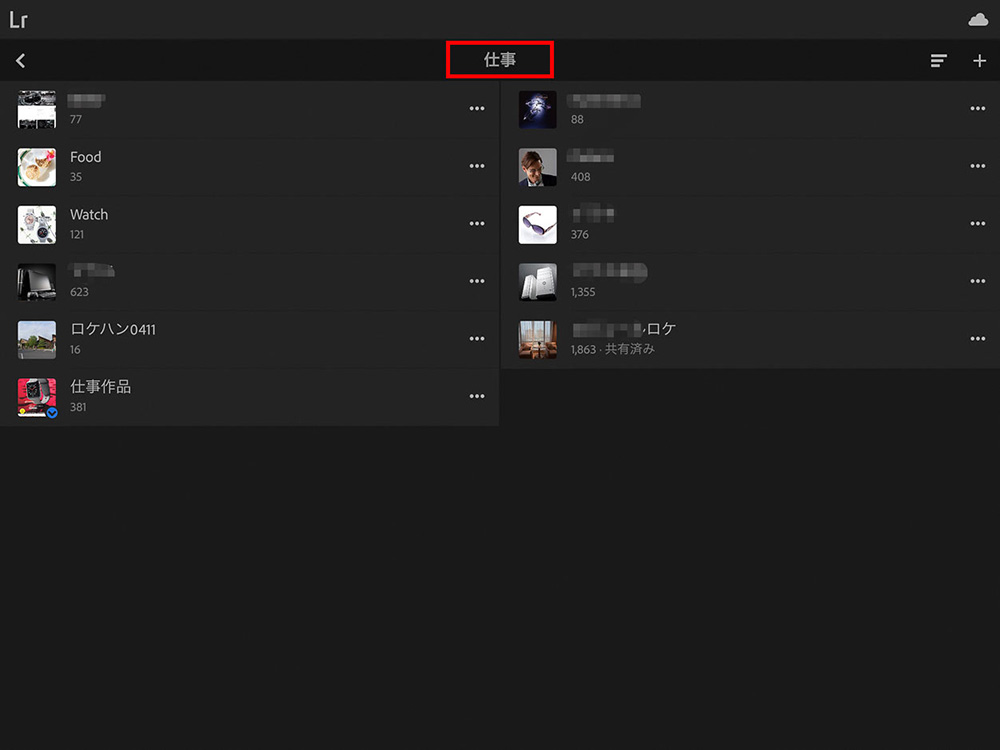Open the cloud sync status icon
Viewport: 1000px width, 750px height.
[978, 20]
